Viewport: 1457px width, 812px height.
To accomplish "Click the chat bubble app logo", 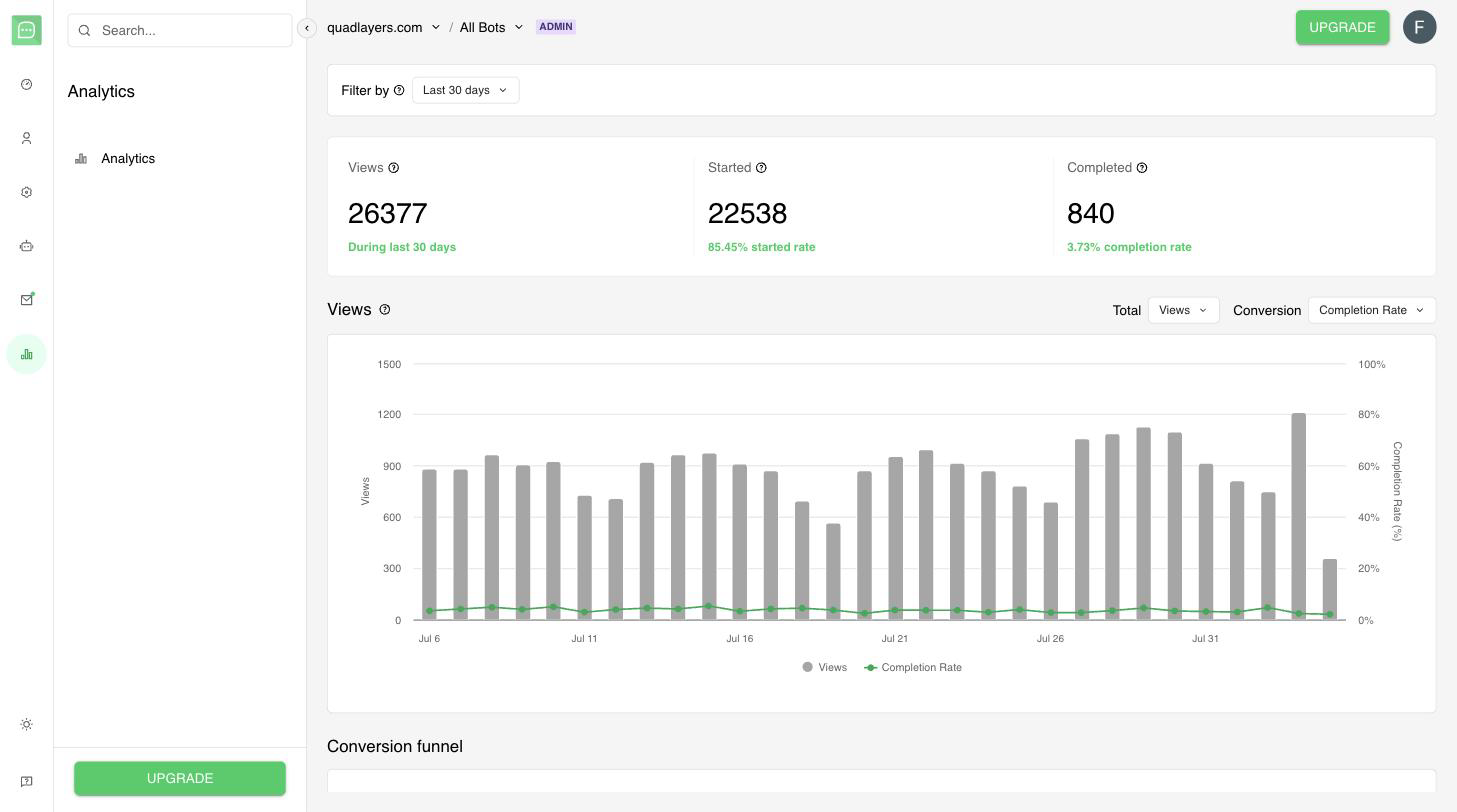I will click(27, 30).
